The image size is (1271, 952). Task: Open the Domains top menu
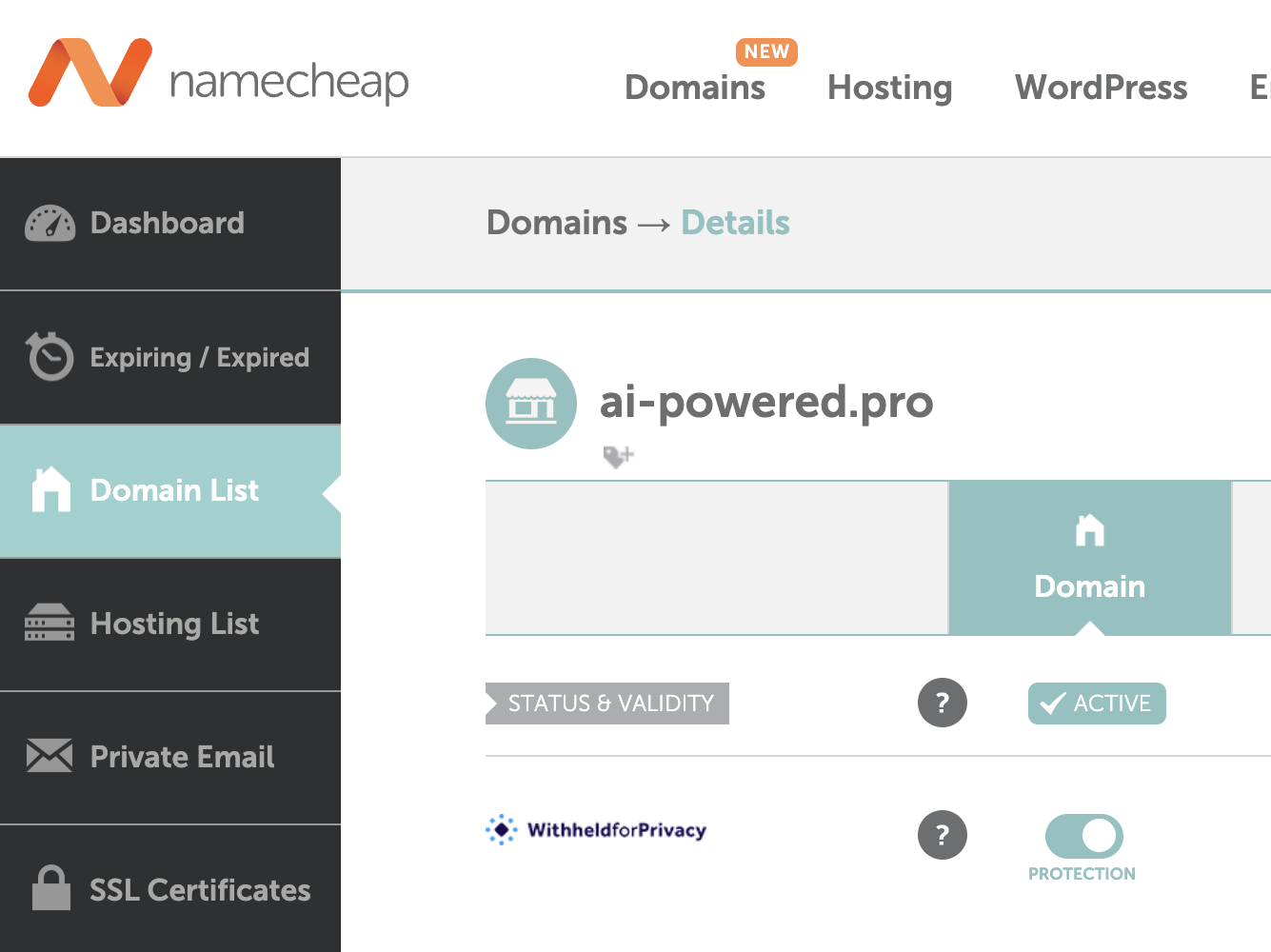(x=695, y=88)
